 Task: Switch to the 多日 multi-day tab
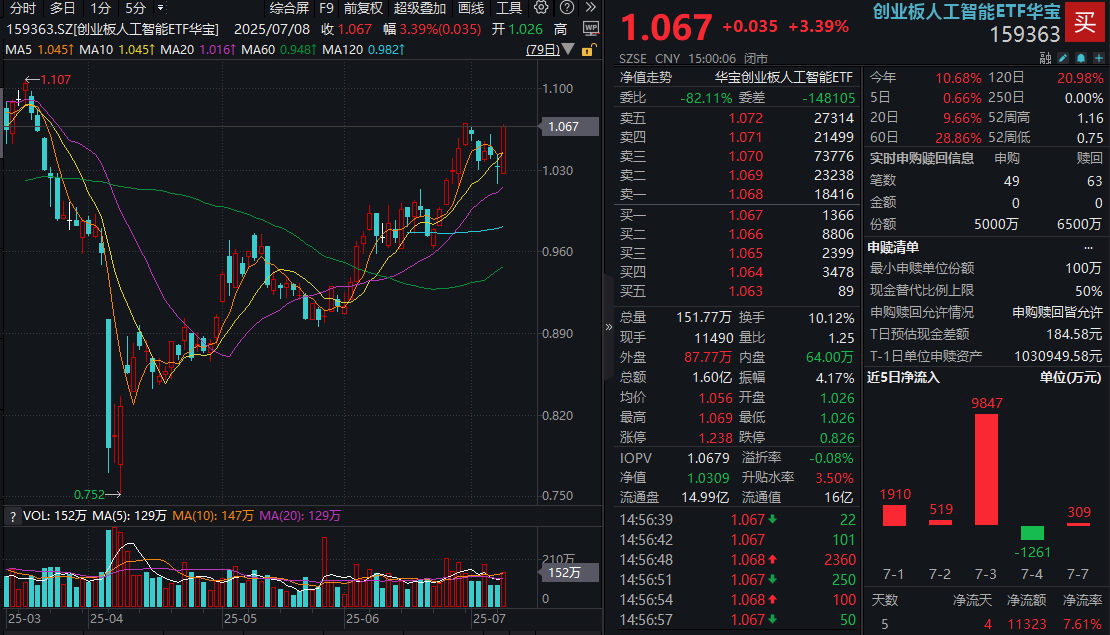tap(61, 9)
